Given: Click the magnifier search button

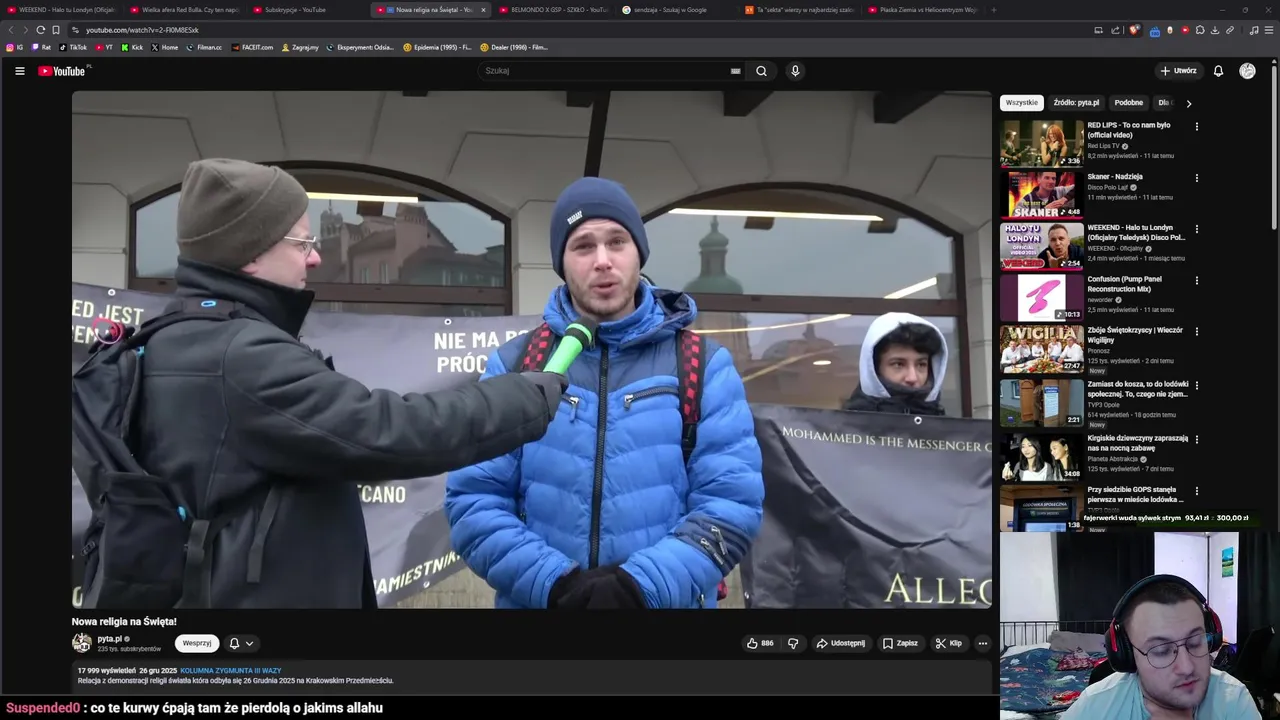Looking at the screenshot, I should (761, 71).
